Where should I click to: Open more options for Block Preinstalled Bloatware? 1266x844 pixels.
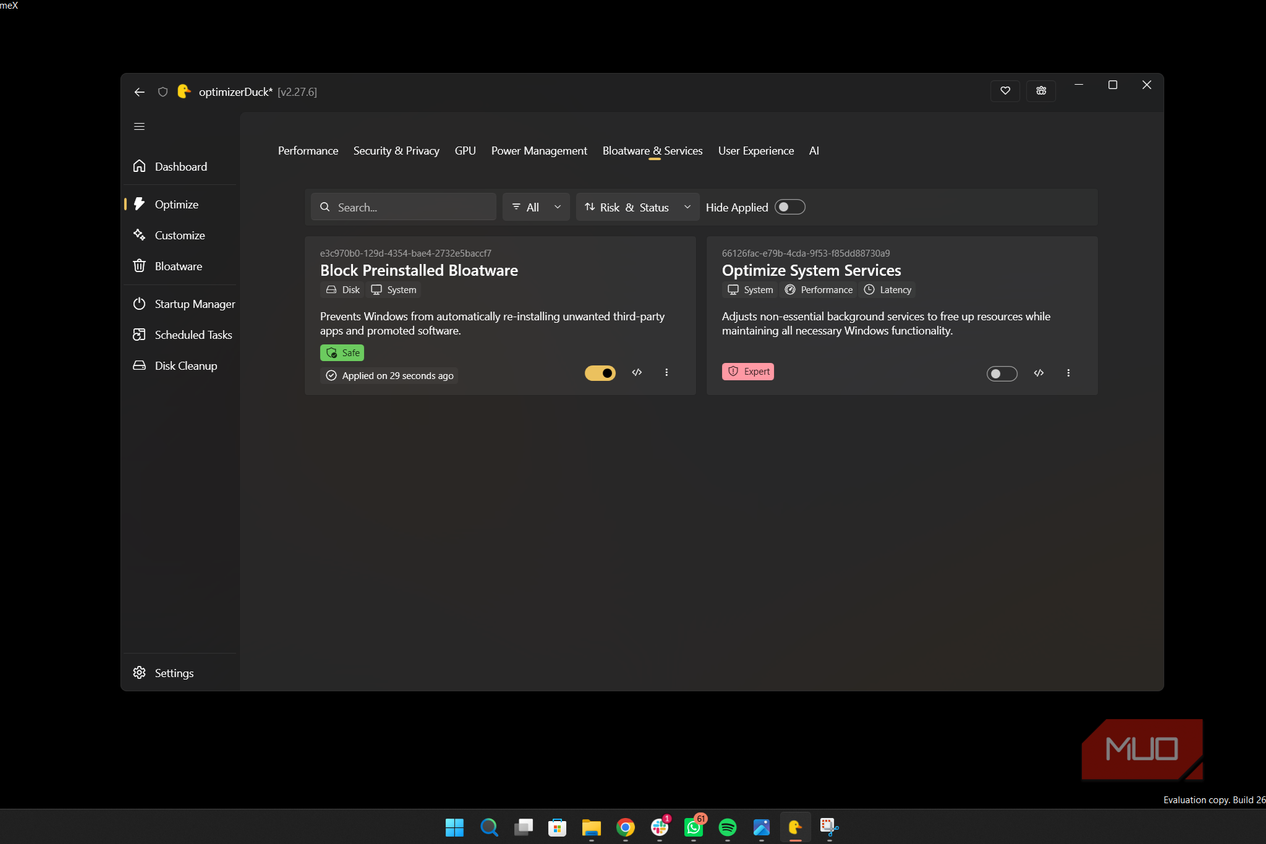click(x=667, y=373)
